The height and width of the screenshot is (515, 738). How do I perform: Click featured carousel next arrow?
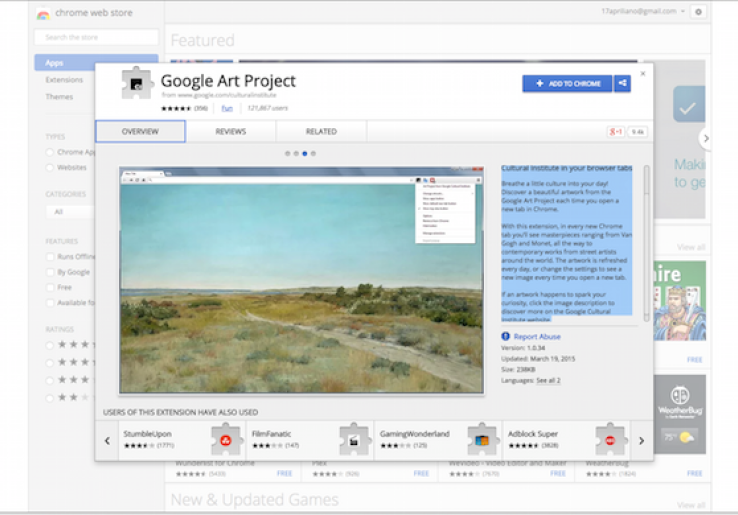tap(705, 138)
